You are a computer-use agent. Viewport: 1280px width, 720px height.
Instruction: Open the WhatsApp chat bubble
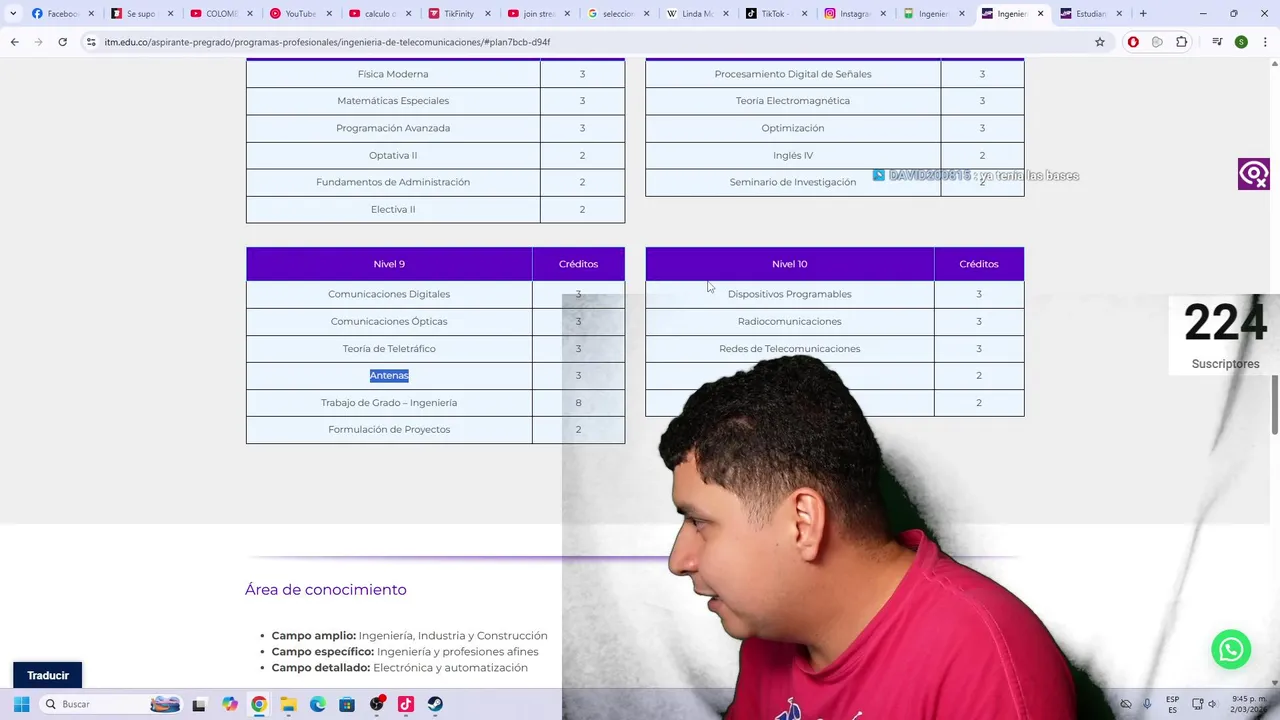point(1231,649)
